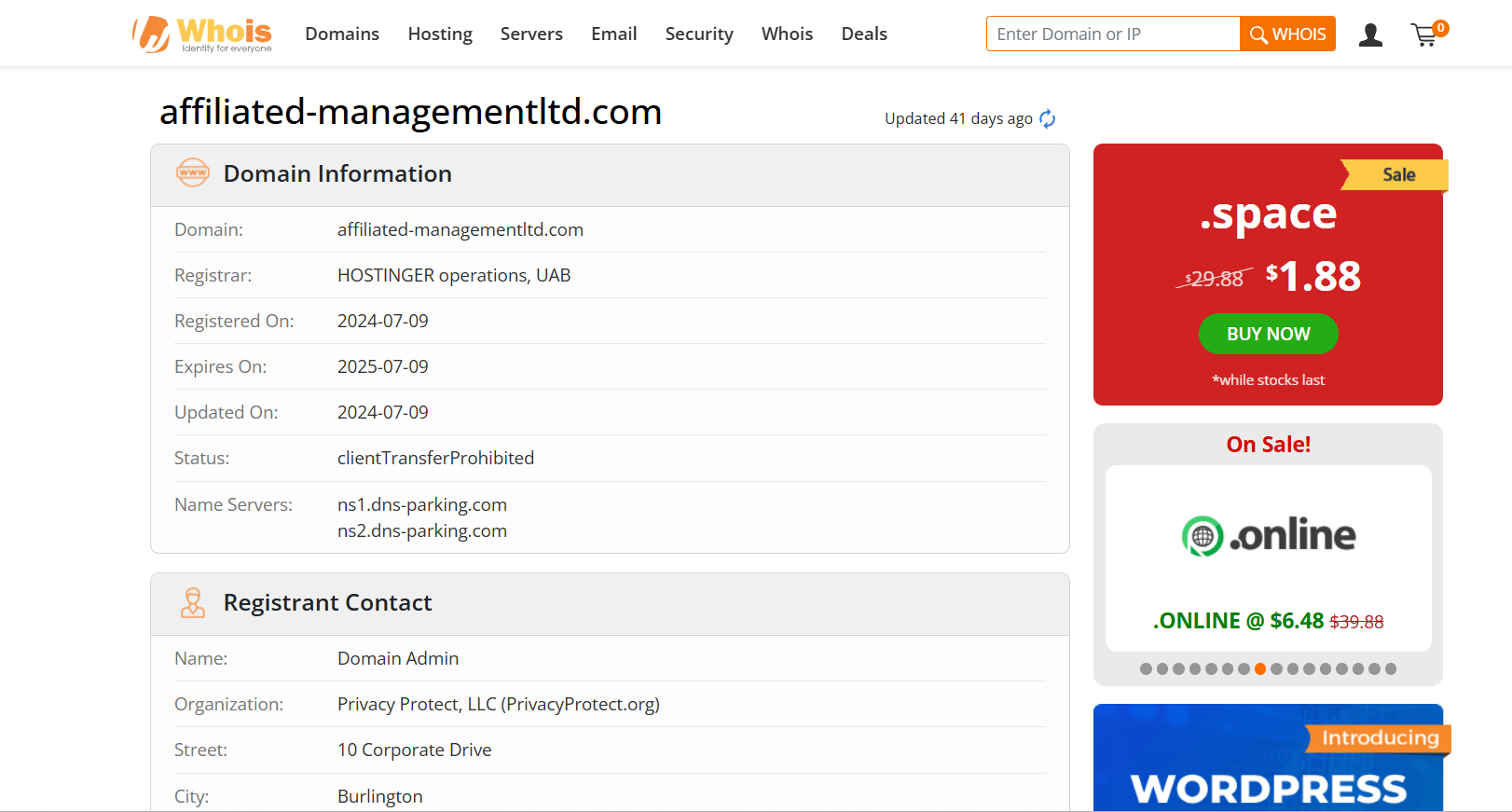Click the .space $1.88 price text
The width and height of the screenshot is (1512, 812).
click(x=1313, y=276)
